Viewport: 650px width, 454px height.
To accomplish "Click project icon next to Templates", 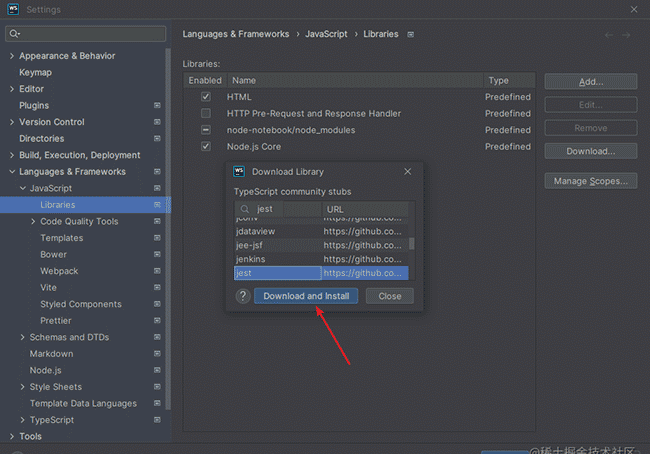I will (x=157, y=238).
